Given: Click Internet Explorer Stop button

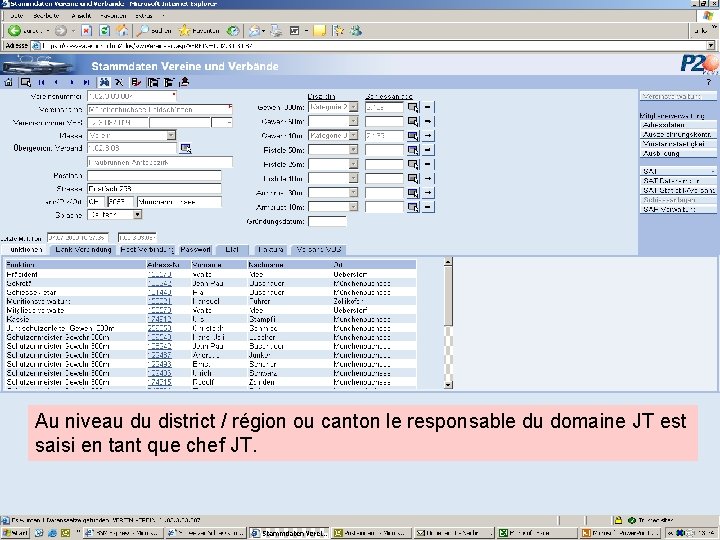Looking at the screenshot, I should (86, 31).
